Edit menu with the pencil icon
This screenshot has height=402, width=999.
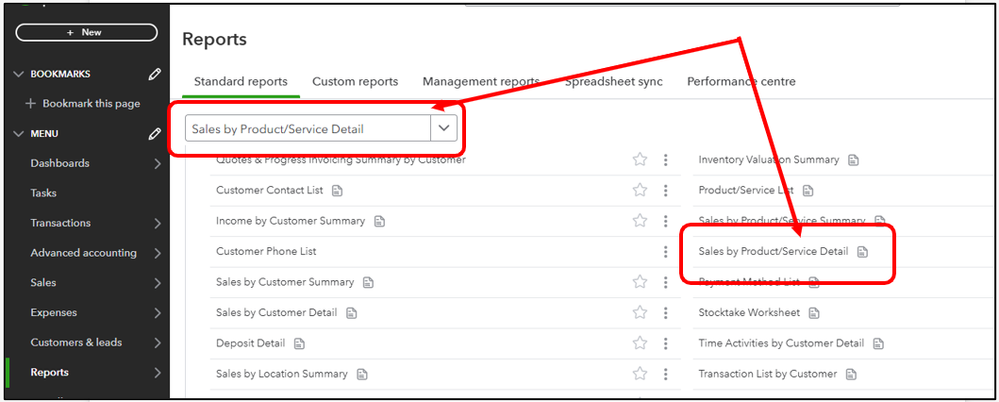pos(154,134)
